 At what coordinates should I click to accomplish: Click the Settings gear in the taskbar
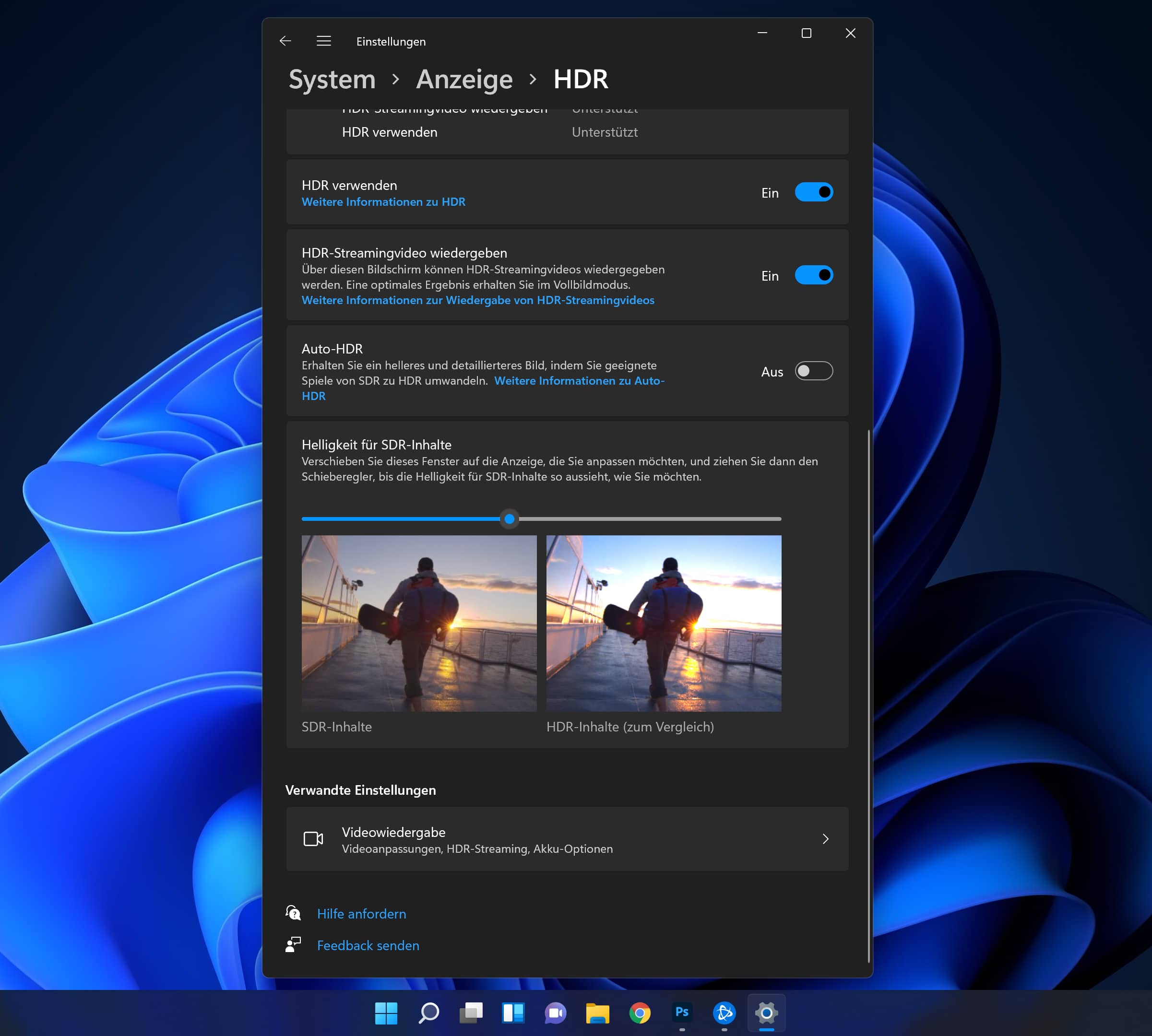tap(767, 1012)
